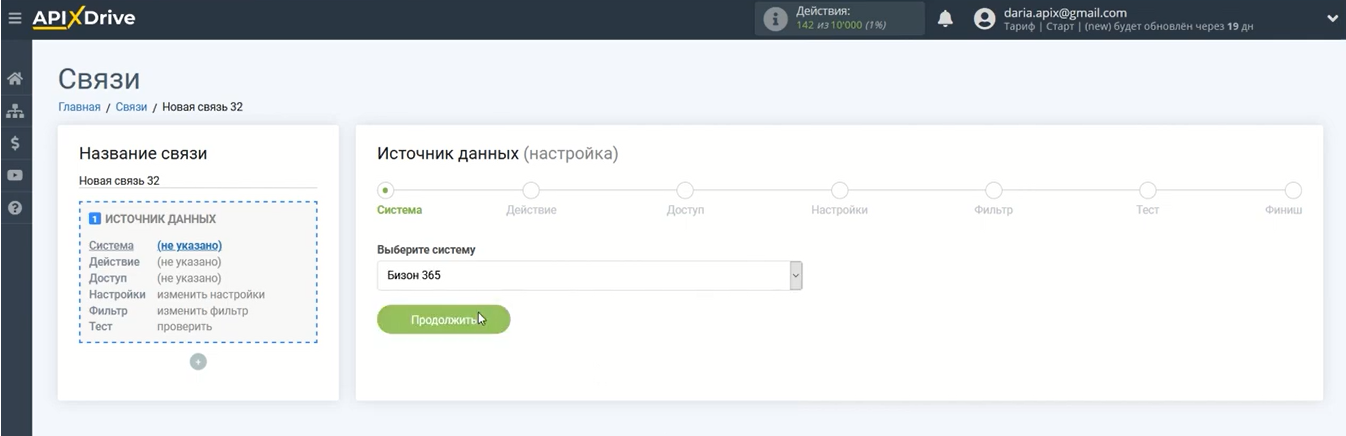Open the notifications bell icon
The image size is (1346, 436).
pos(945,19)
